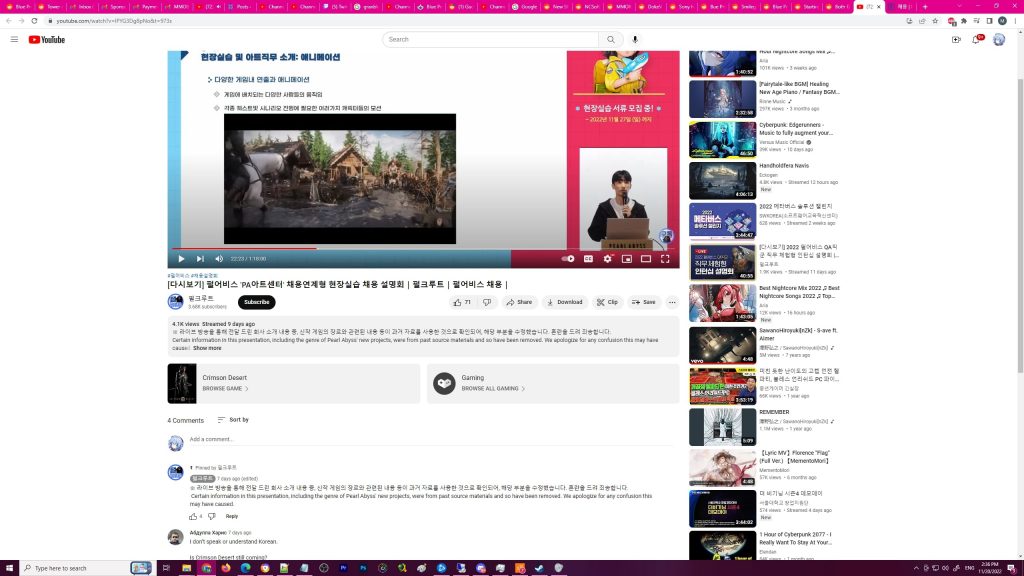Click the YouTube search input box

click(490, 40)
